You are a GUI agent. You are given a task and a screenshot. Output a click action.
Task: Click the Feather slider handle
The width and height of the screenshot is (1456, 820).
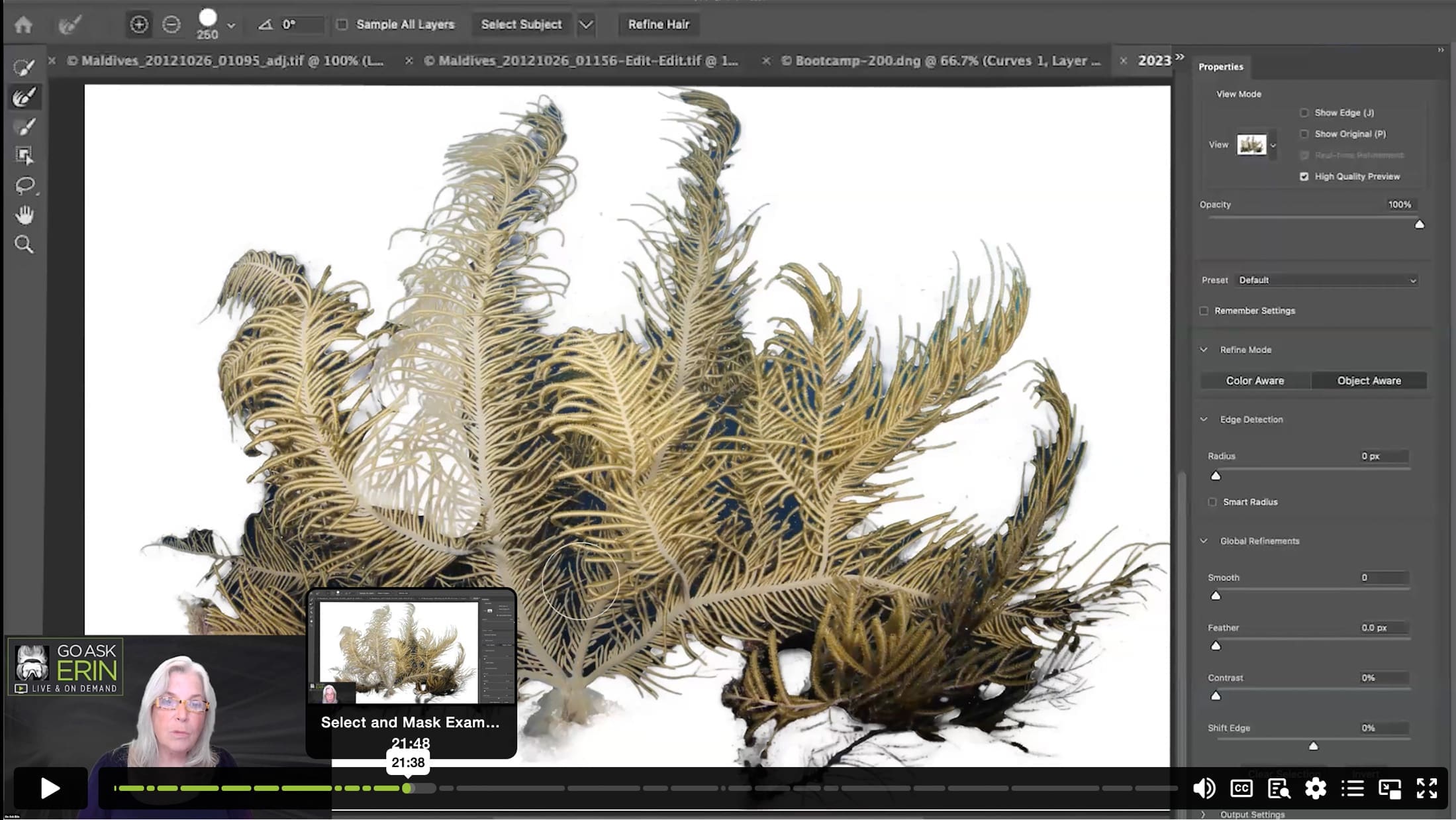tap(1216, 646)
